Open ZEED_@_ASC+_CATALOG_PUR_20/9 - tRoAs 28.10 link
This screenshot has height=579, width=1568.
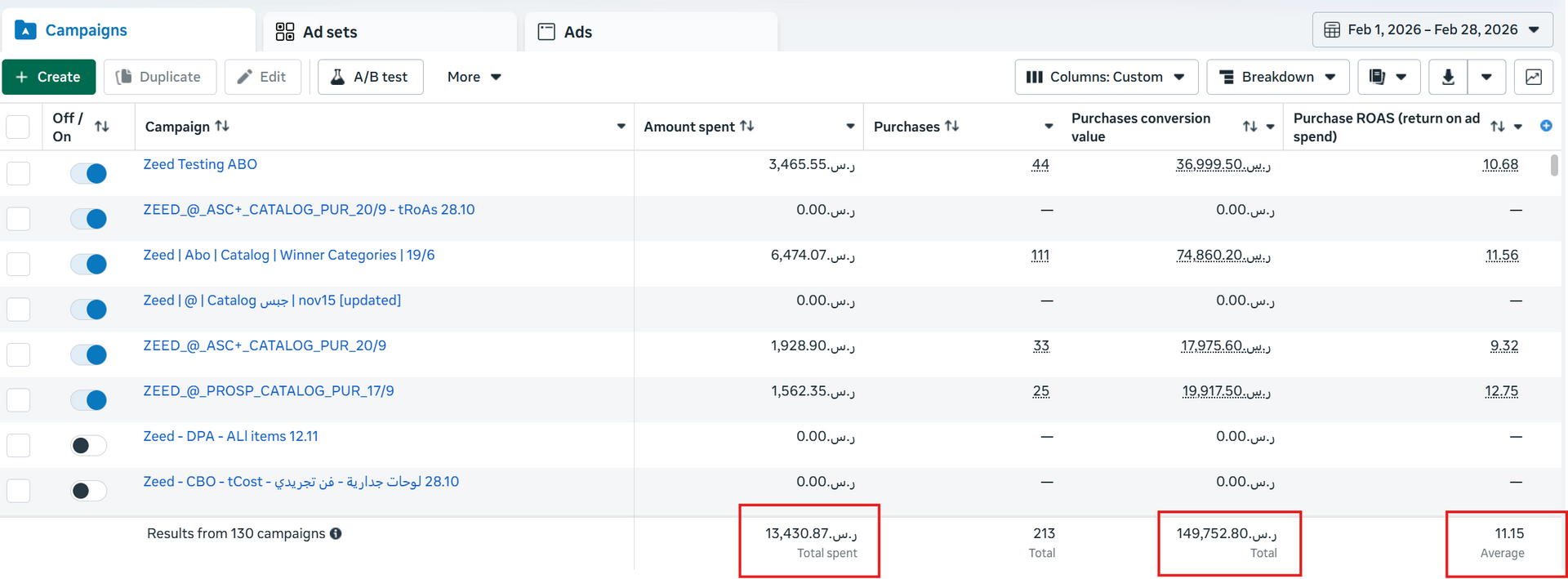[x=309, y=210]
